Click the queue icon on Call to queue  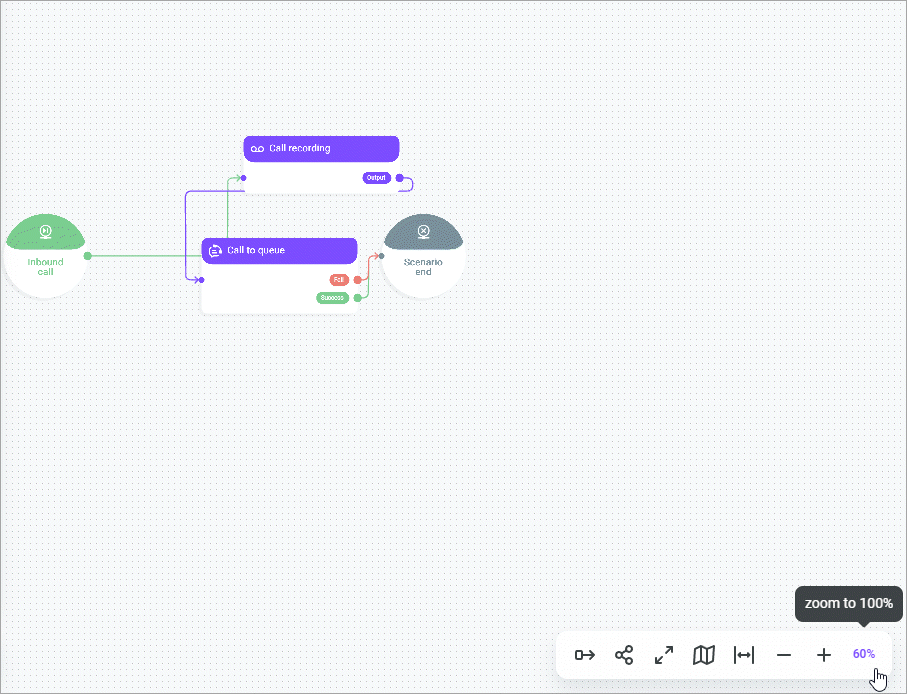click(215, 250)
